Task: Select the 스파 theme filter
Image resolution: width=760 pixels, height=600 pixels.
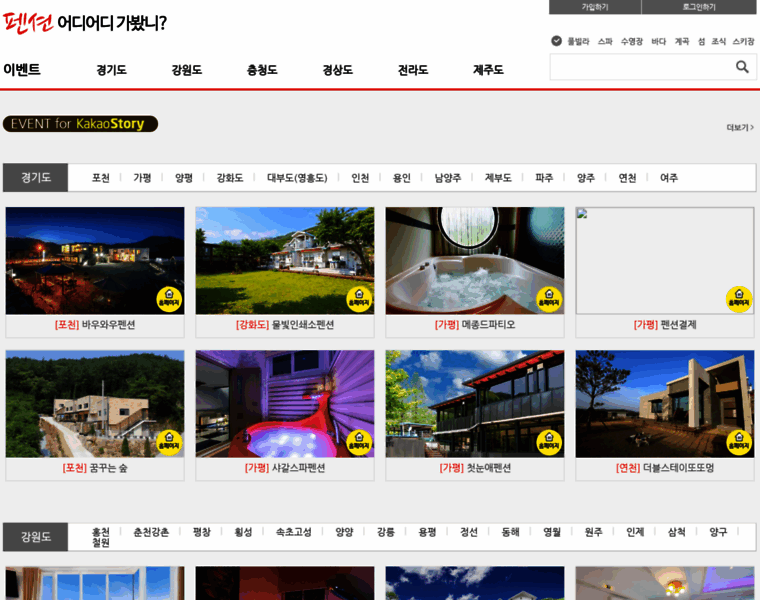Action: [x=605, y=42]
